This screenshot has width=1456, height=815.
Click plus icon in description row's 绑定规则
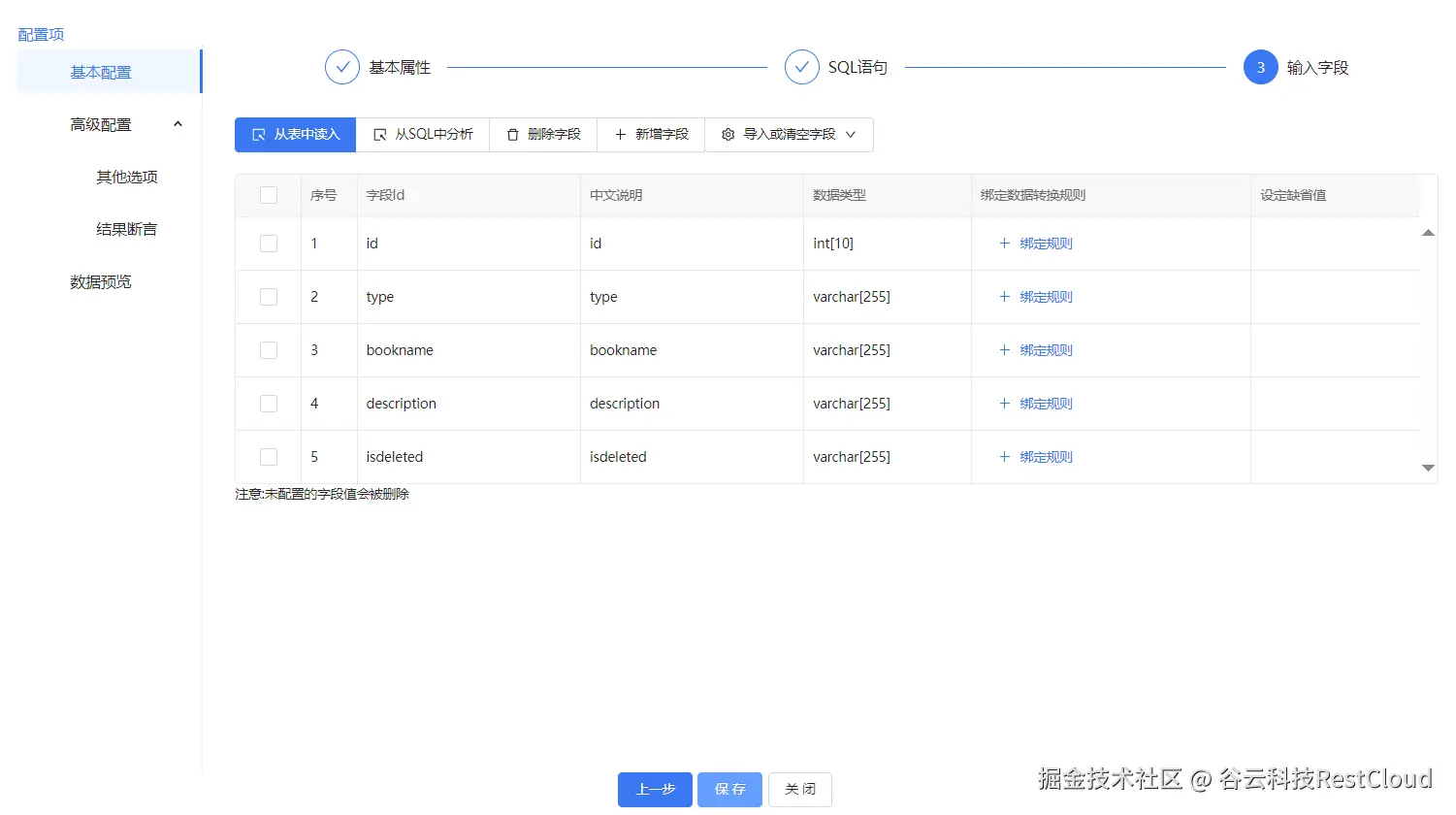[x=1005, y=404]
